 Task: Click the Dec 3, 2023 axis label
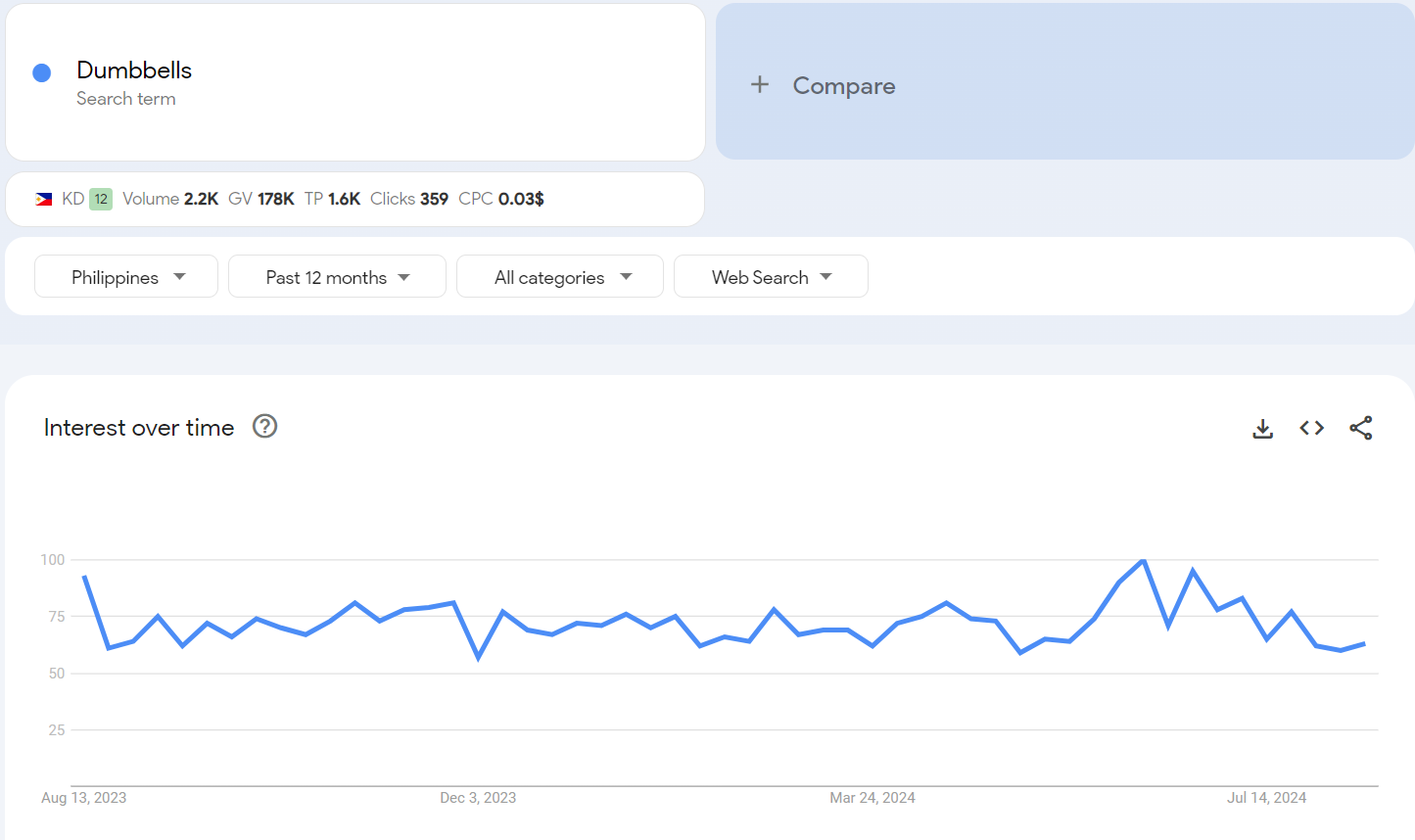[x=478, y=798]
